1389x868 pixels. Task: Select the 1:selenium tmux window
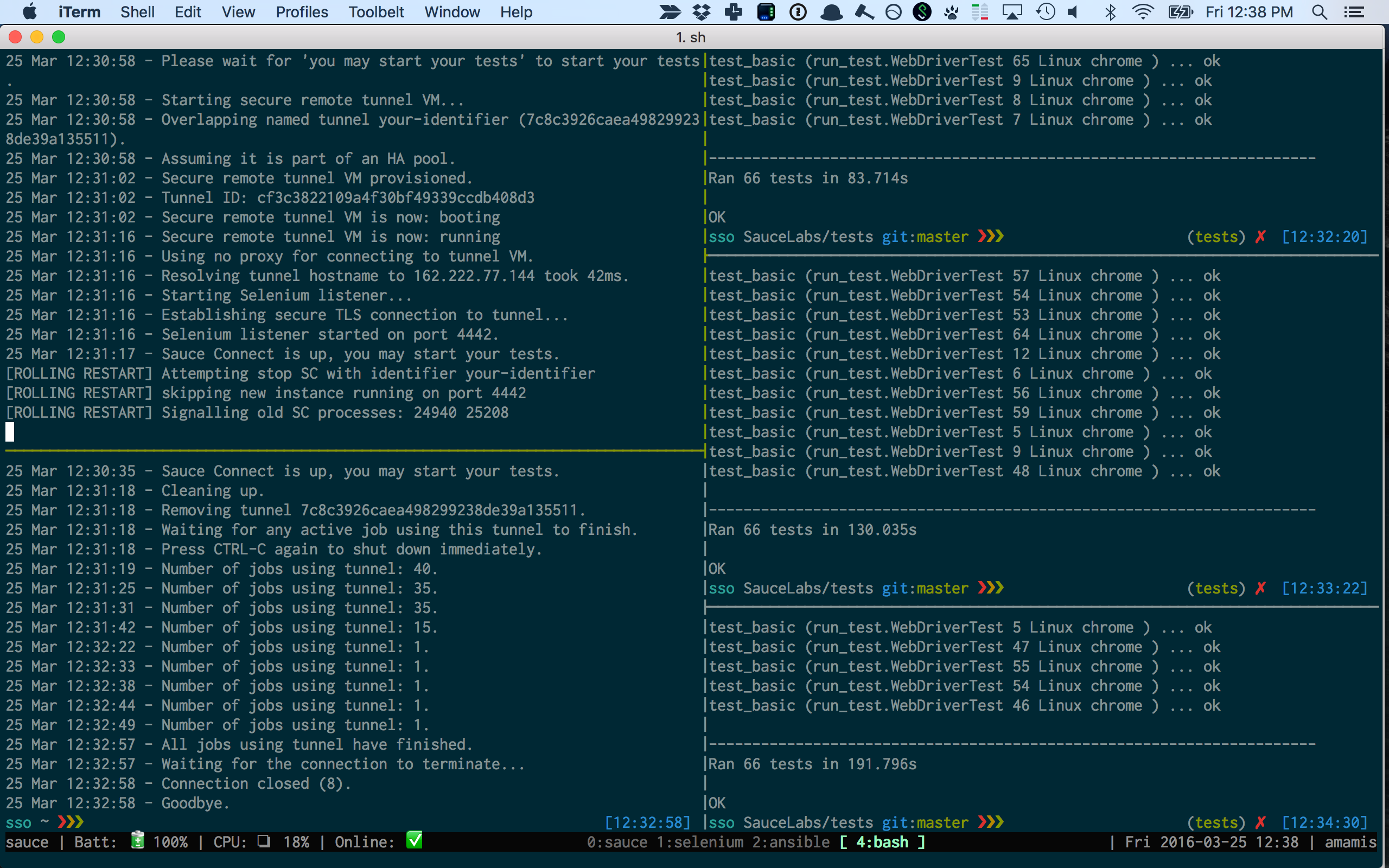(700, 842)
